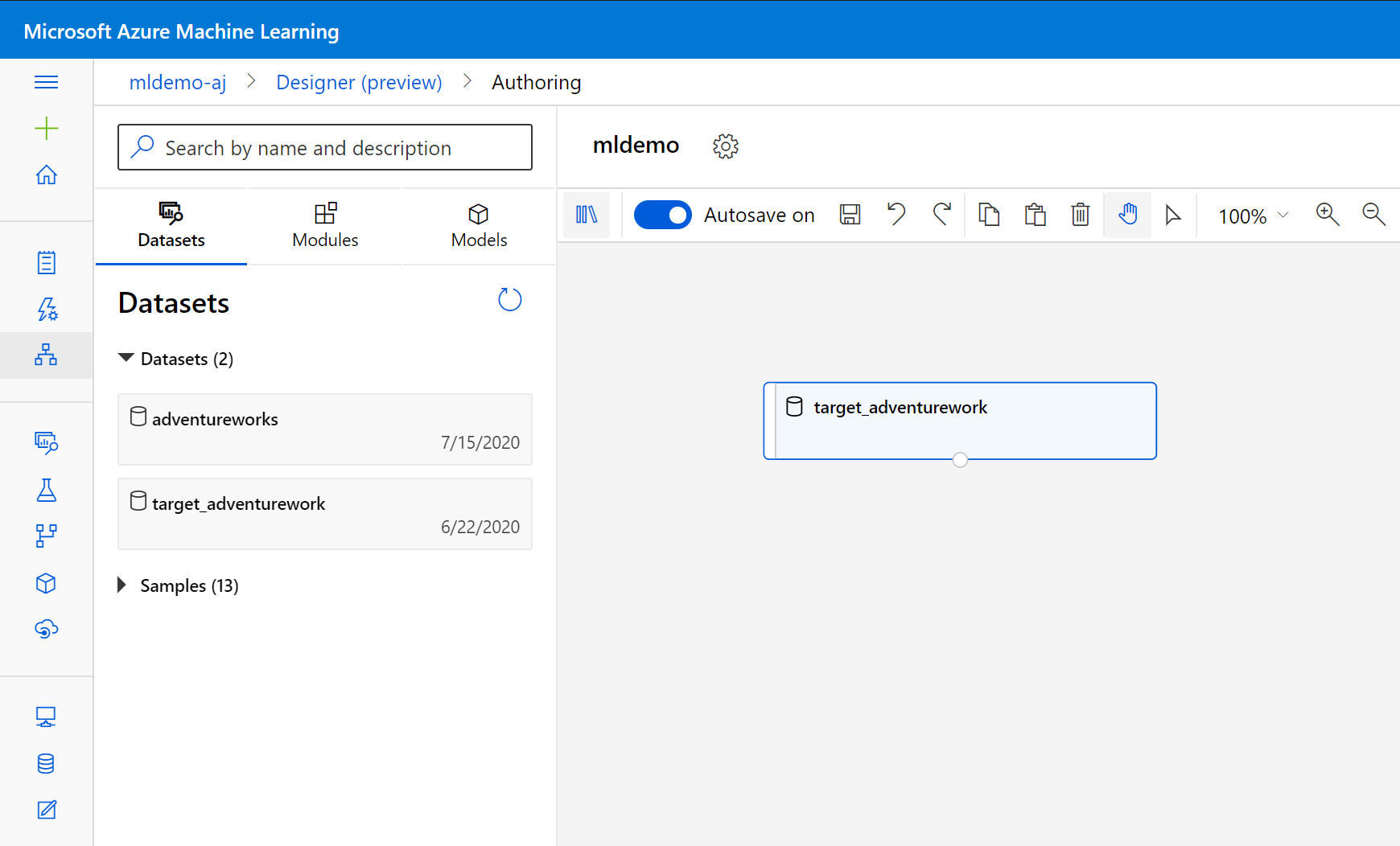Open the Experiments flask icon in sidebar
Image resolution: width=1400 pixels, height=846 pixels.
tap(46, 490)
